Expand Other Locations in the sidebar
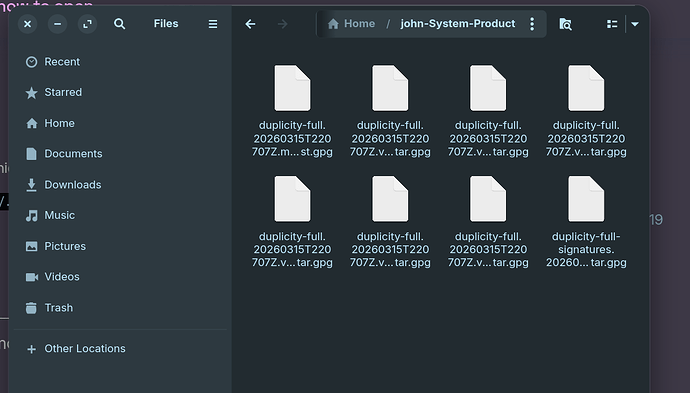Viewport: 690px width, 393px height. click(120, 349)
